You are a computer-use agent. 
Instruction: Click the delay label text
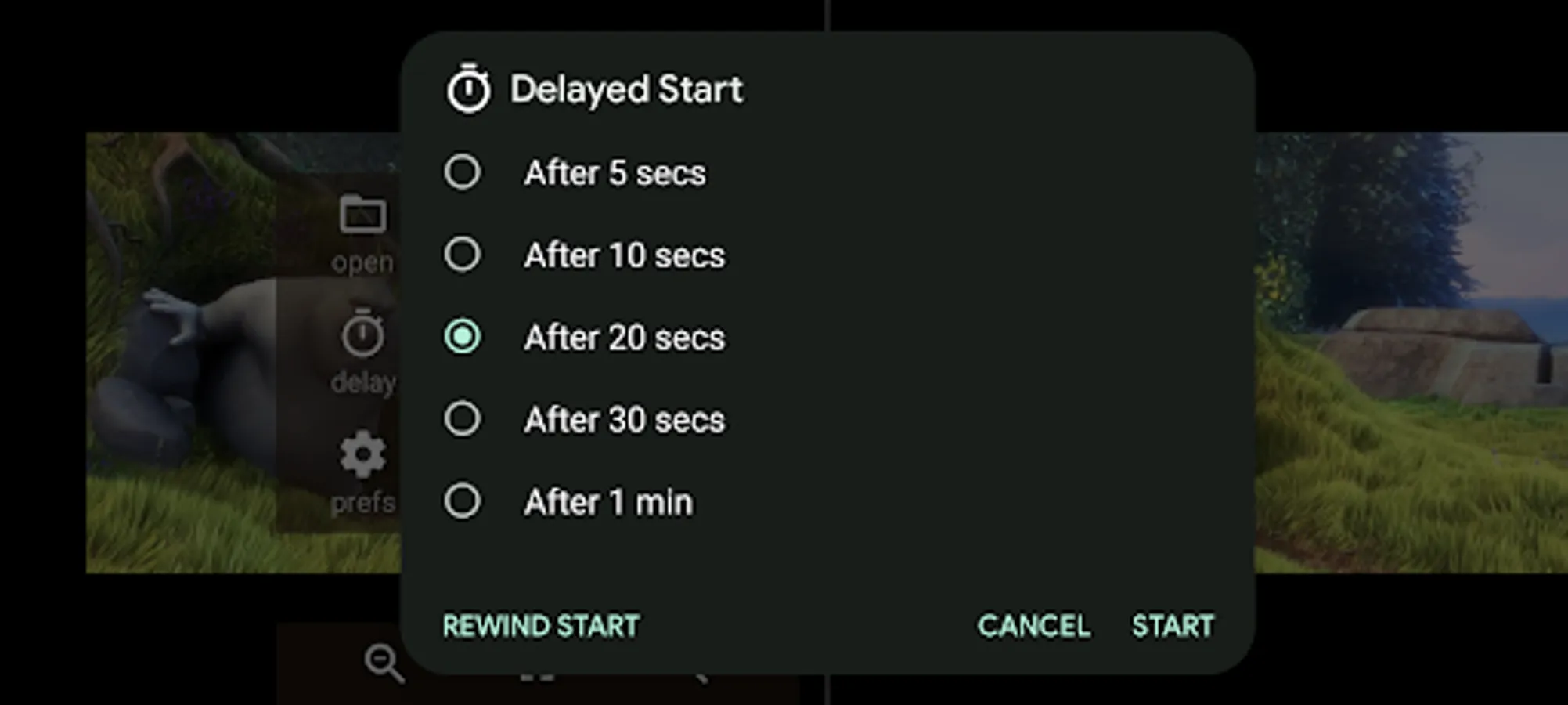(x=363, y=383)
